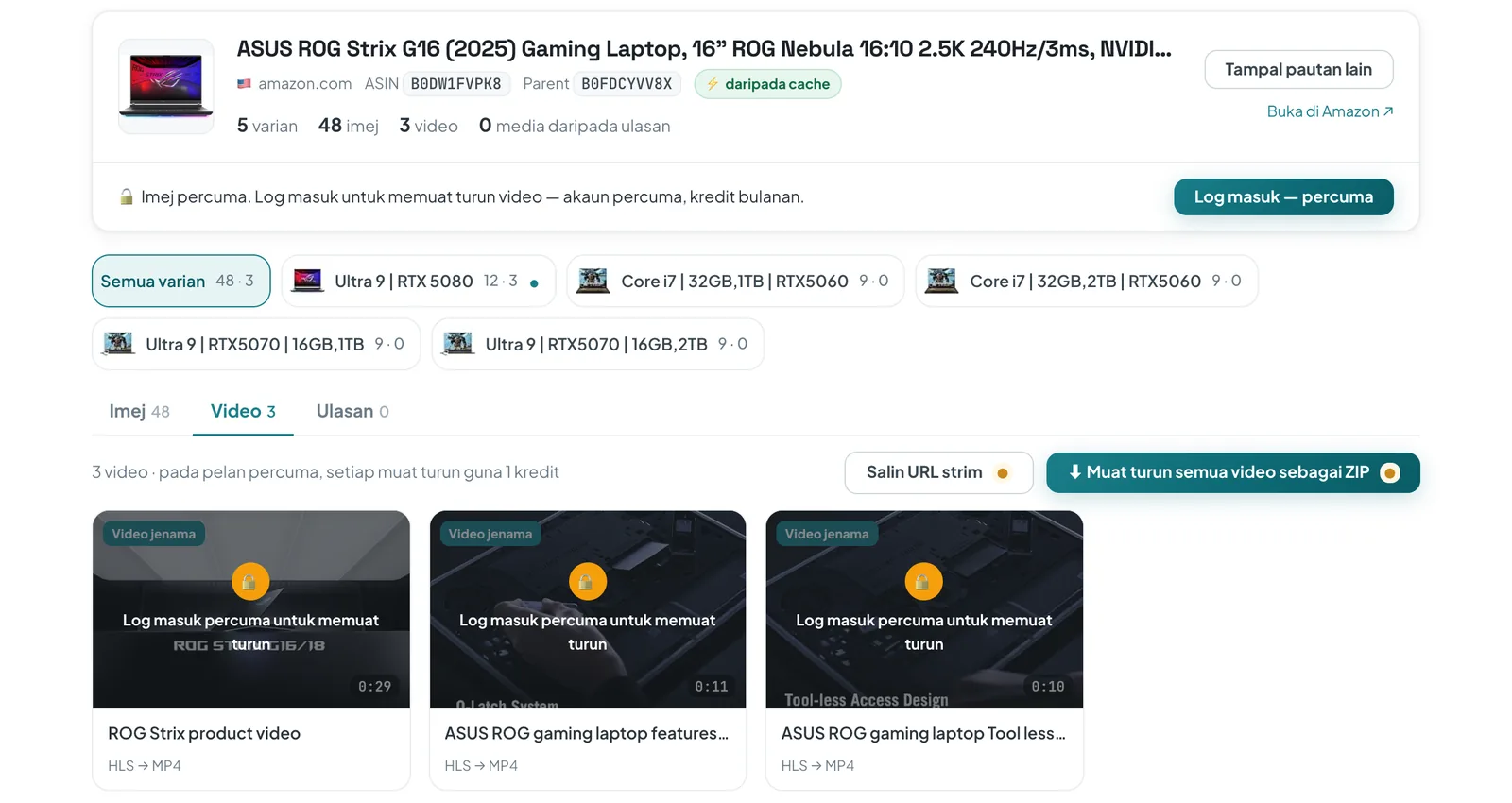
Task: Click the laptop icon on Ultra 9 | RTX5070 | 16GB,2TB
Action: tap(458, 344)
